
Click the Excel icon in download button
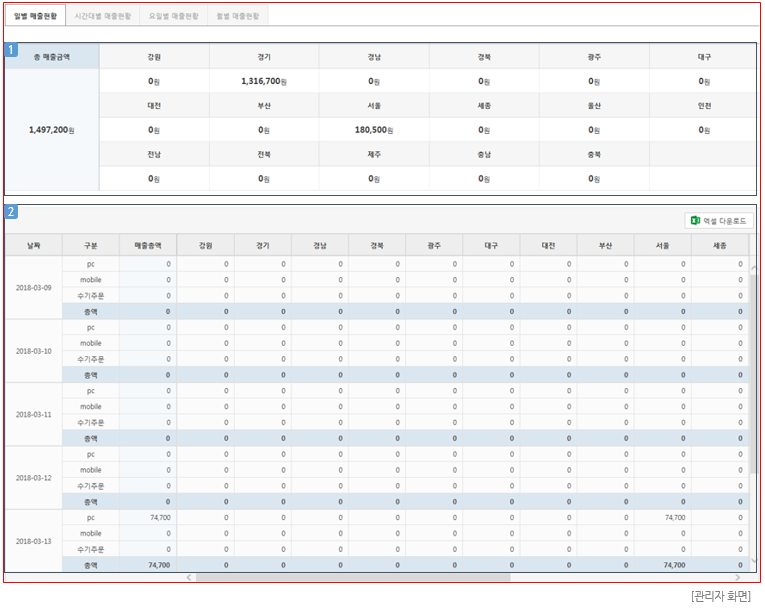tap(696, 221)
